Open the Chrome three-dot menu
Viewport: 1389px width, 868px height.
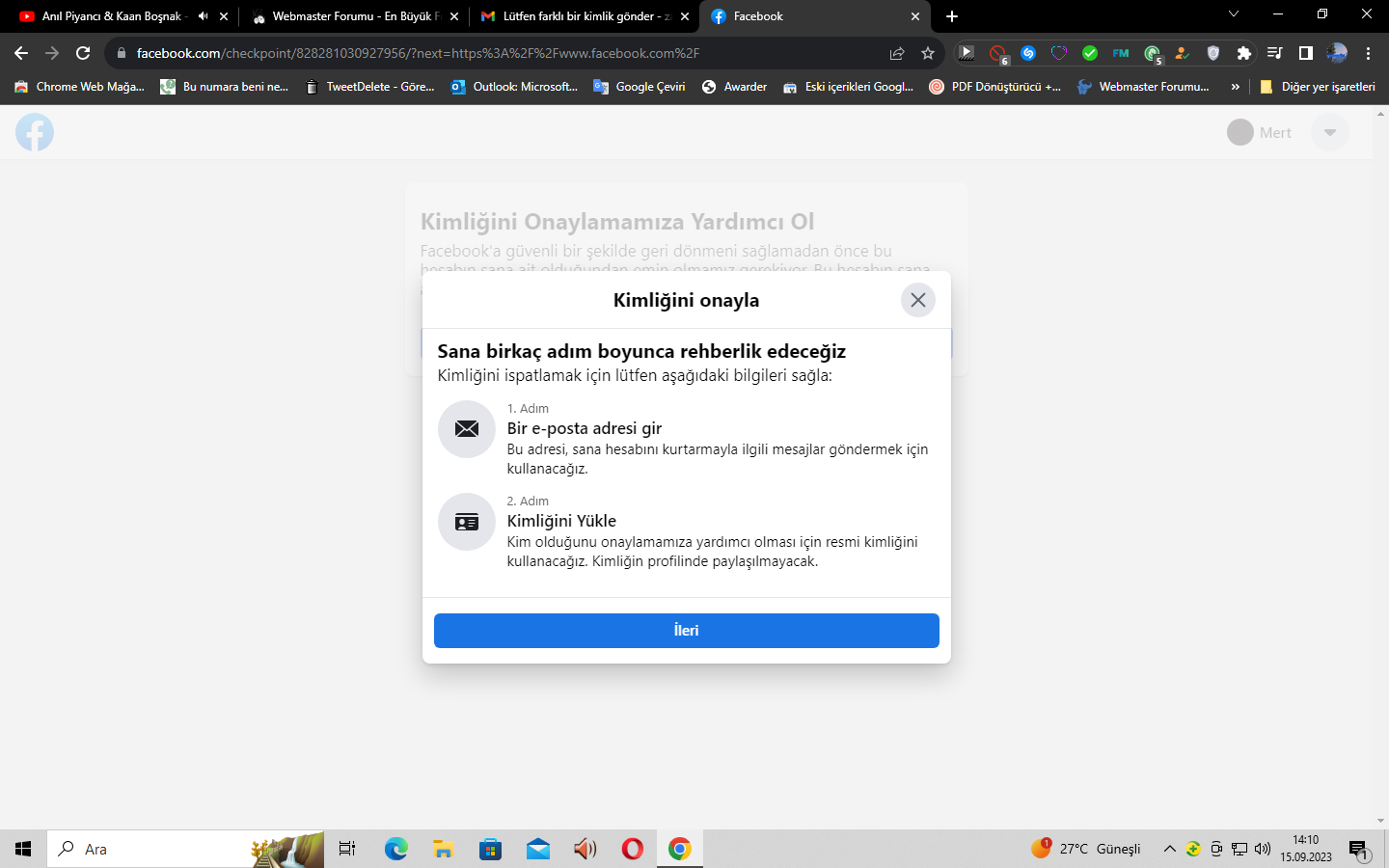point(1368,53)
